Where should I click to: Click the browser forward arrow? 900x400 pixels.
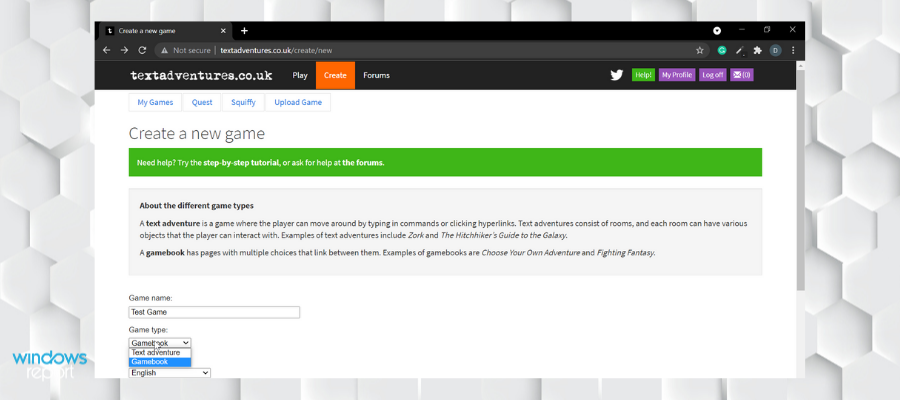[x=124, y=51]
